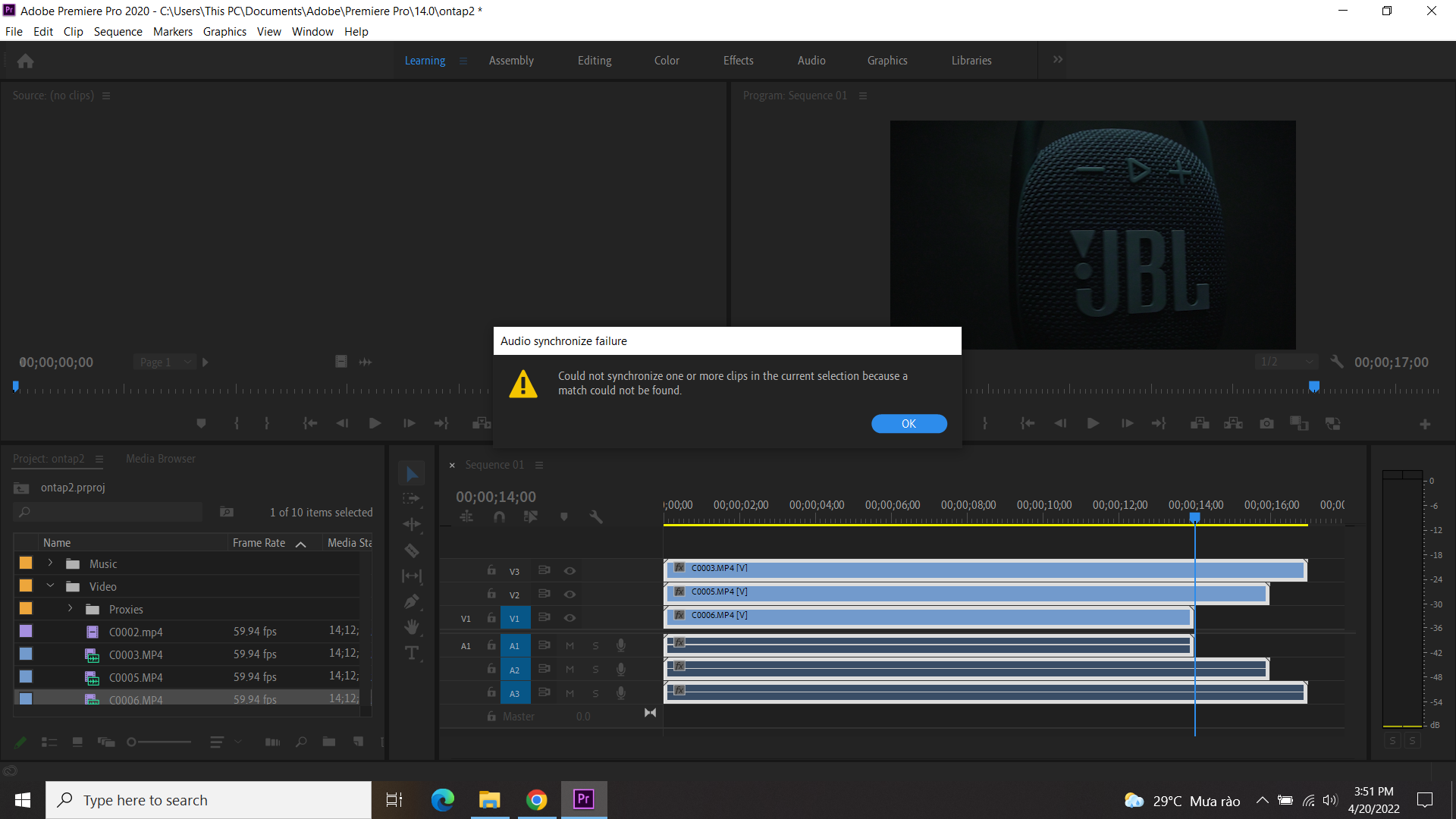Mute audio track A3
Screen dimensions: 1456x819
coord(570,693)
